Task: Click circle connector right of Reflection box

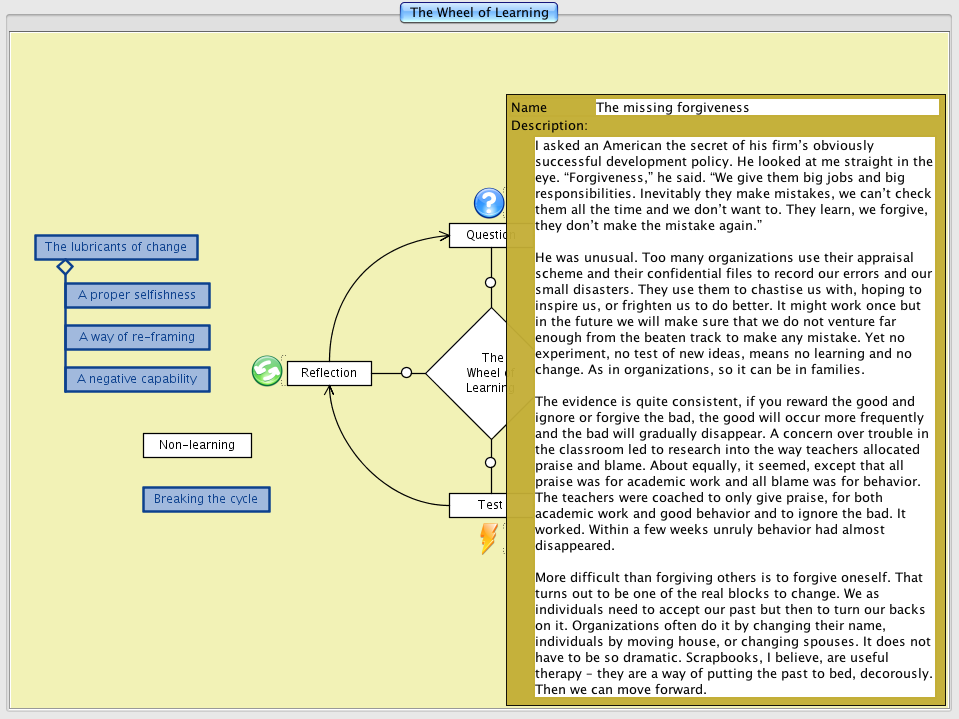Action: pyautogui.click(x=406, y=373)
